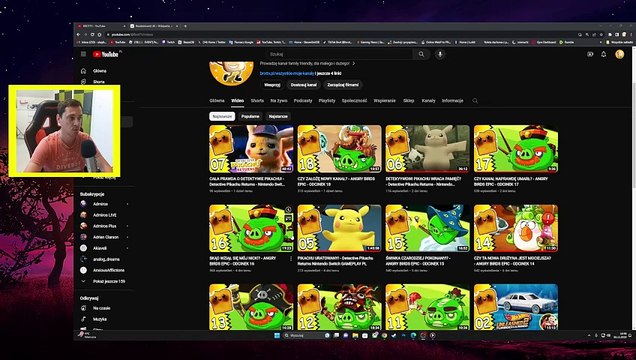Switch to the Informacje tab
The height and width of the screenshot is (360, 636).
pyautogui.click(x=452, y=101)
